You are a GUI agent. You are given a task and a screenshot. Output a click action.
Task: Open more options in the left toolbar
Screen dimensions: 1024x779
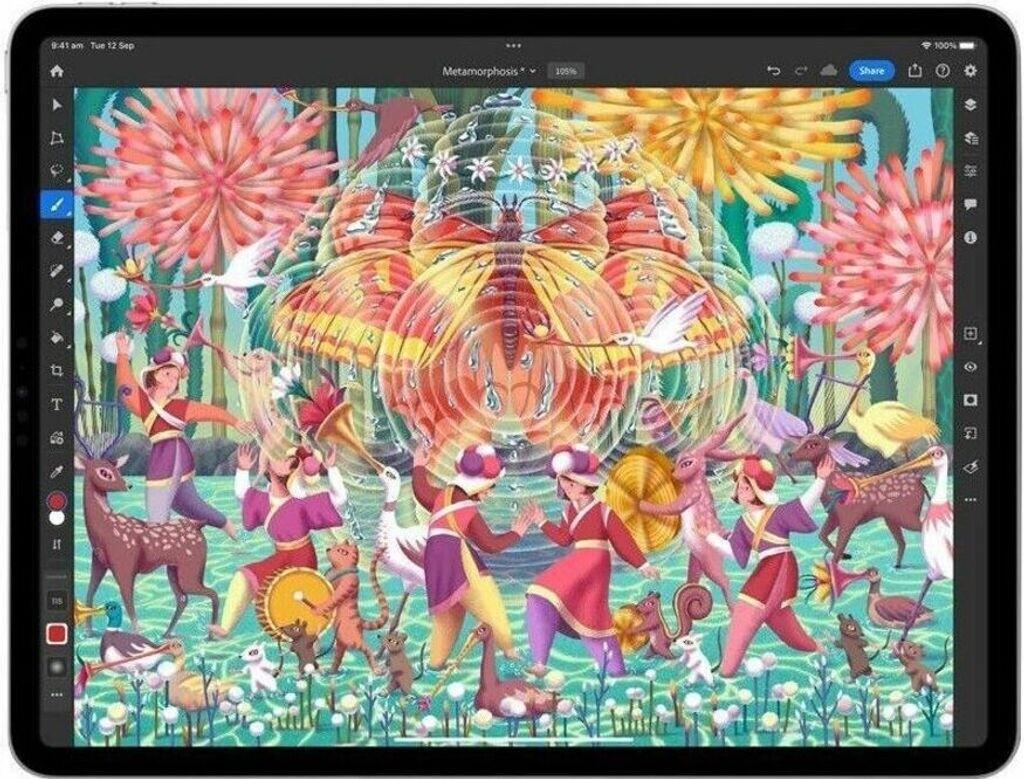[x=57, y=693]
